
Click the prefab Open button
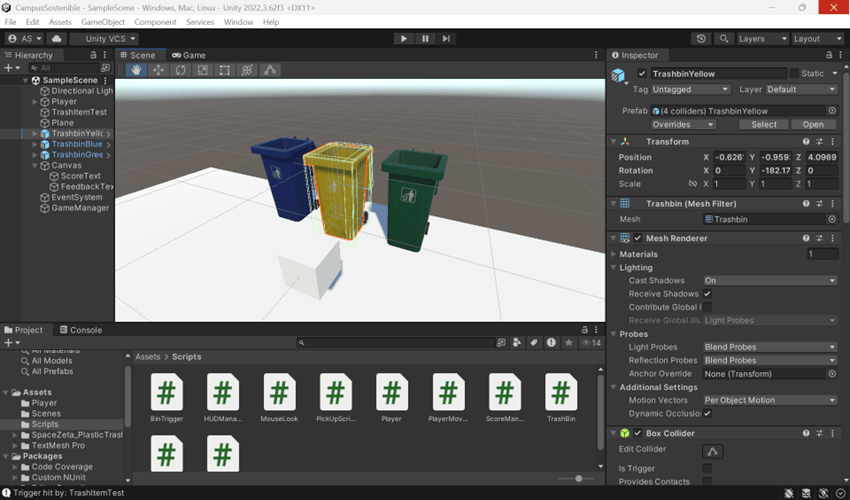[813, 125]
